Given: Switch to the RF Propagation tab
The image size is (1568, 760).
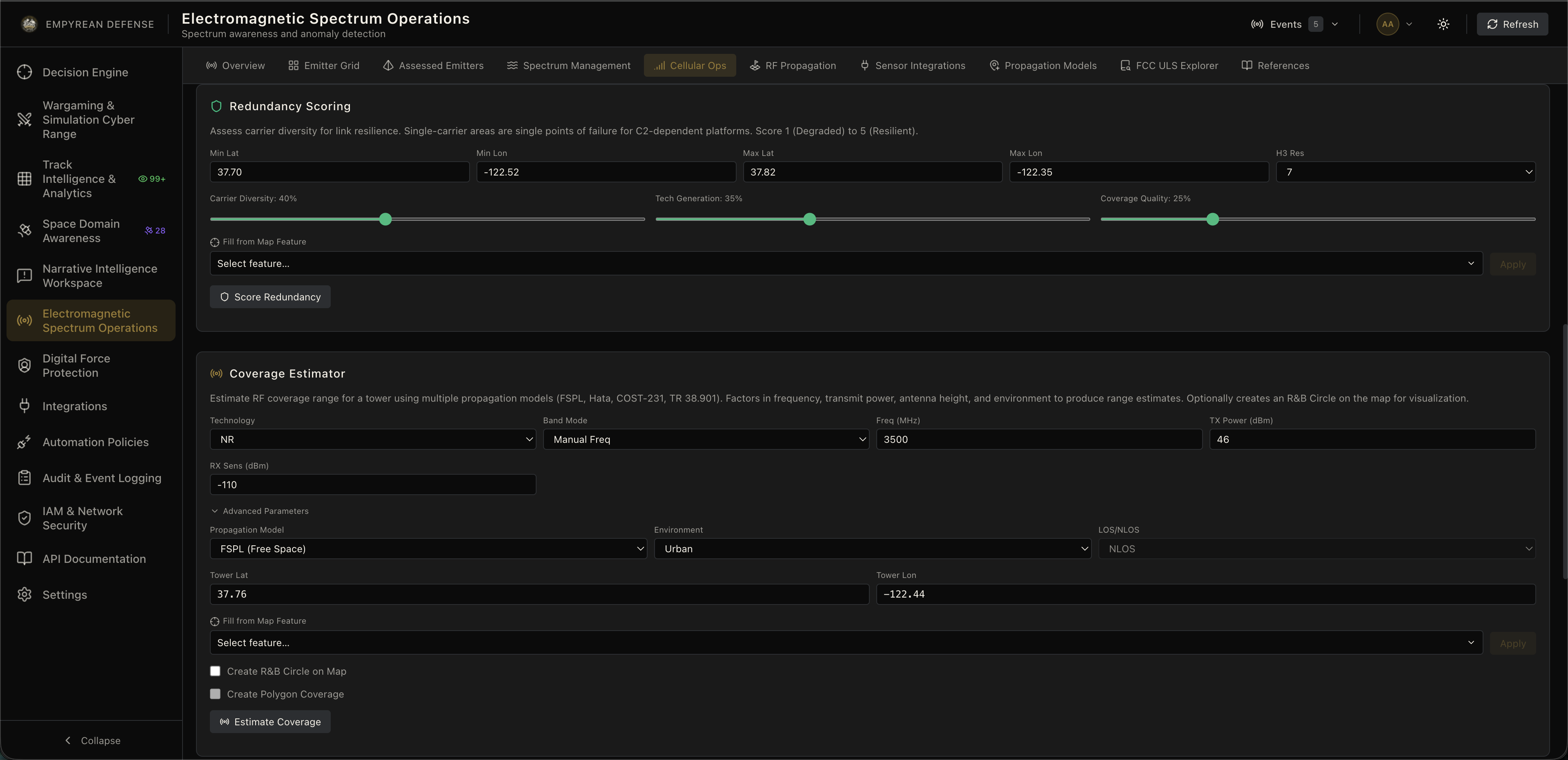Looking at the screenshot, I should point(793,66).
